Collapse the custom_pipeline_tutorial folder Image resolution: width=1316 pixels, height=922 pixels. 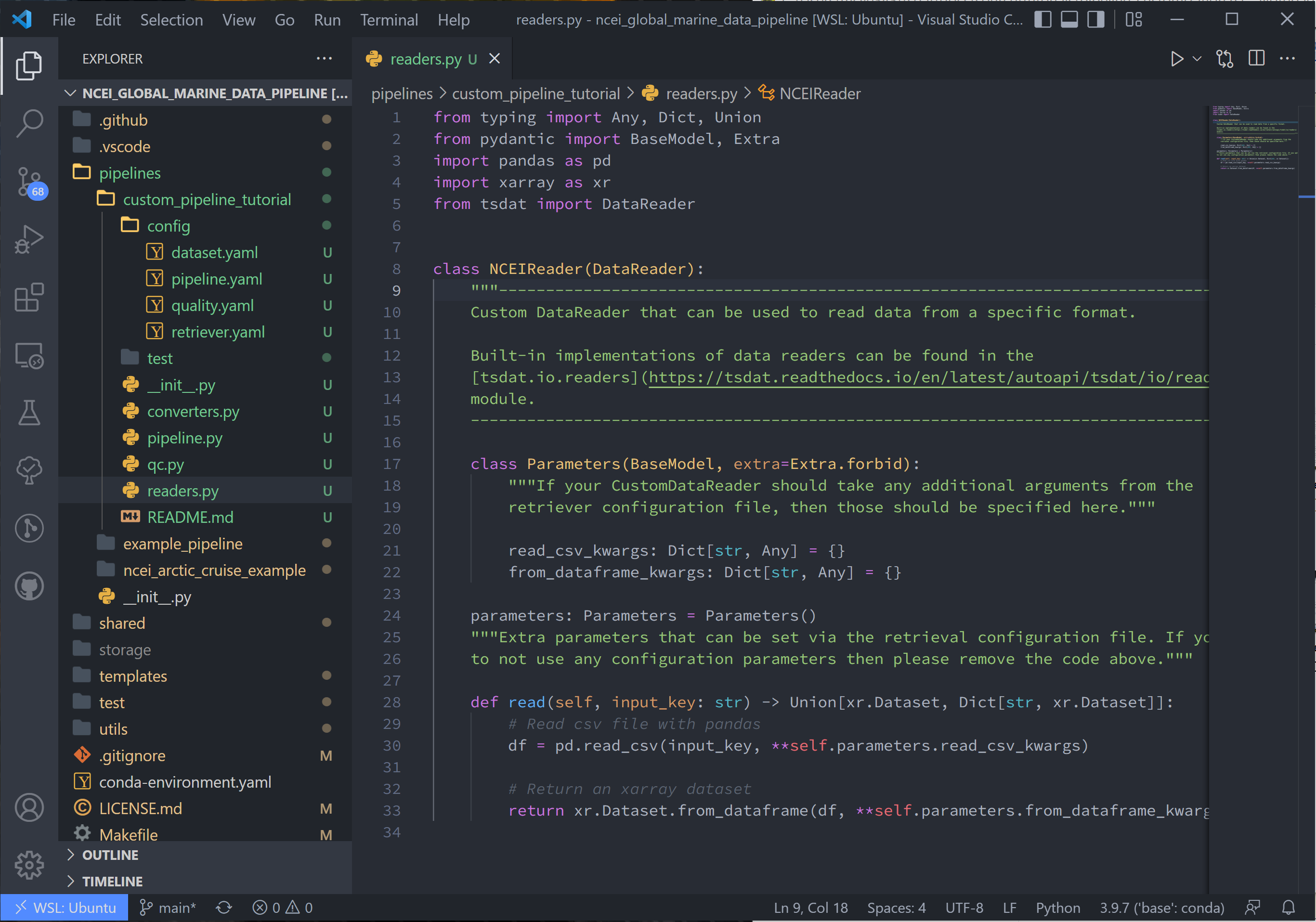tap(205, 199)
